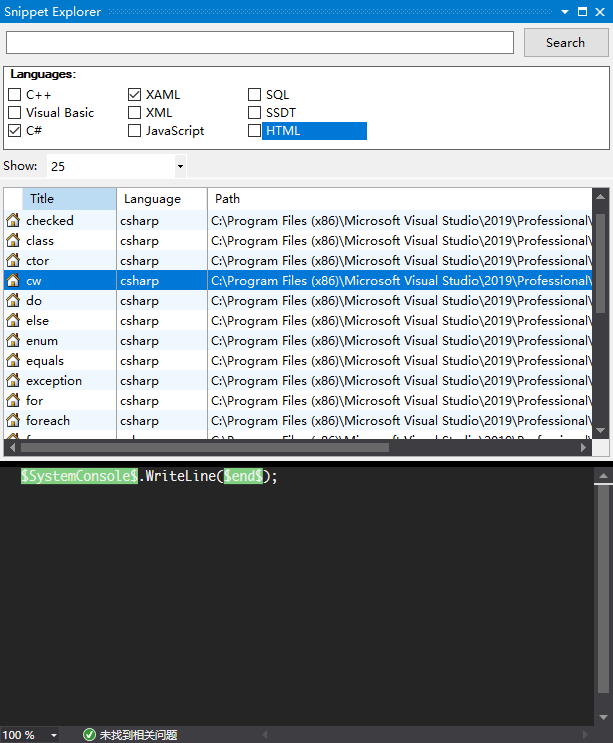Click the green no-issues checkmark status icon
Image resolution: width=613 pixels, height=743 pixels.
click(89, 735)
